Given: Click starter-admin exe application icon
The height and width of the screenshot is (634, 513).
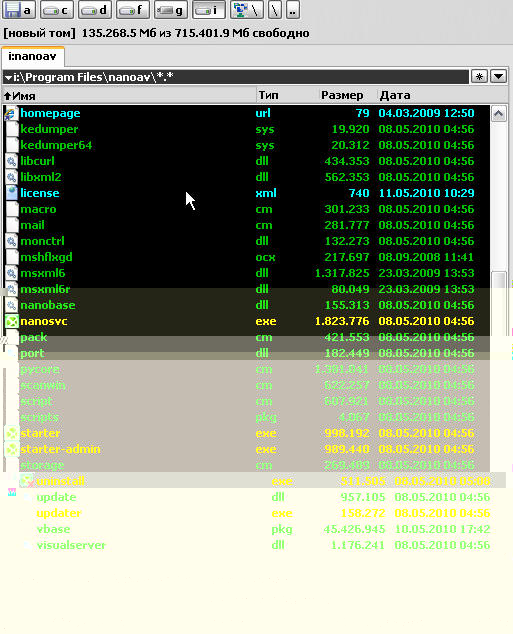Looking at the screenshot, I should pyautogui.click(x=11, y=449).
